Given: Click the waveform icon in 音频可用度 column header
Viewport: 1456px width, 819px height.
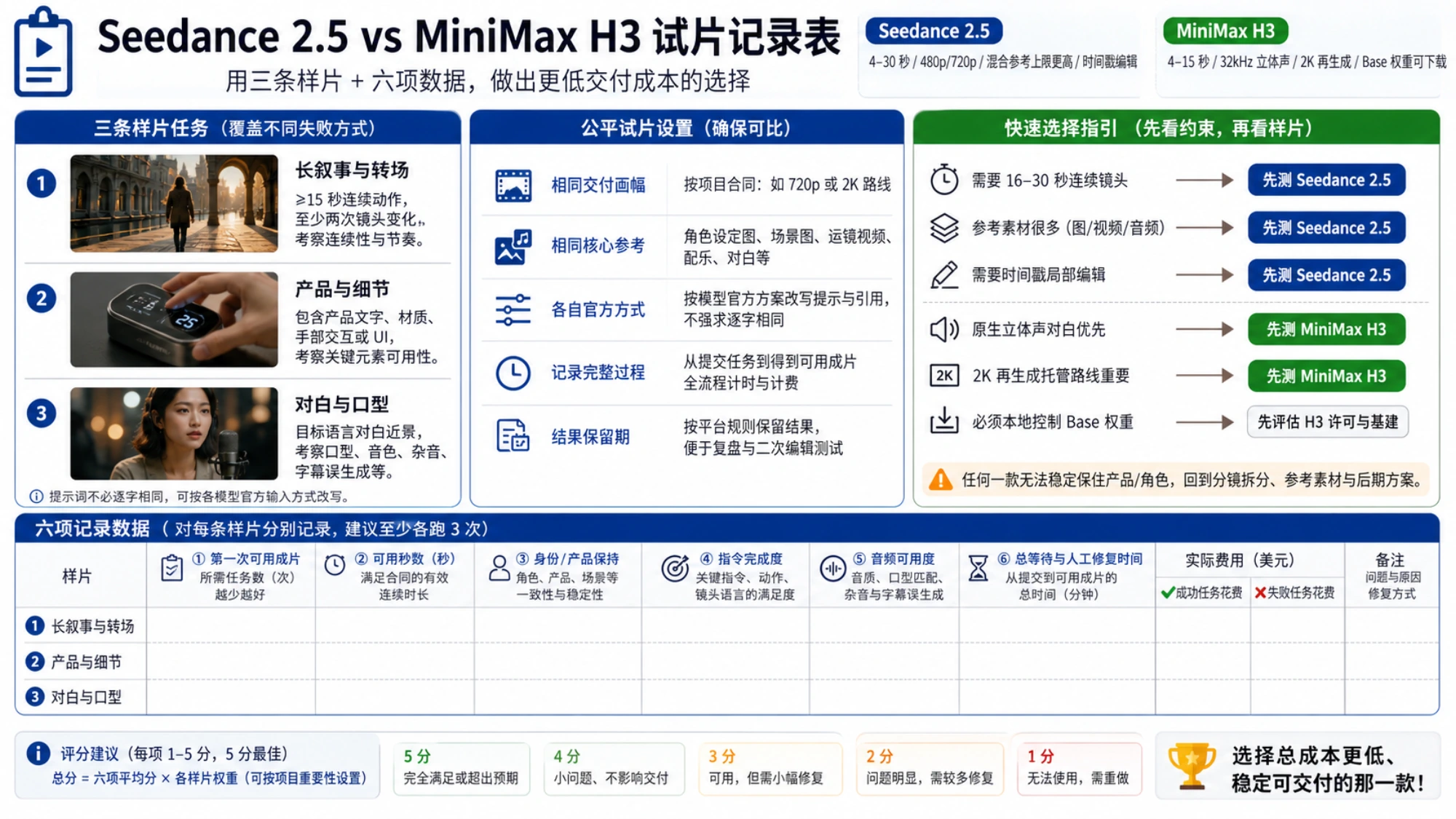Looking at the screenshot, I should 832,568.
